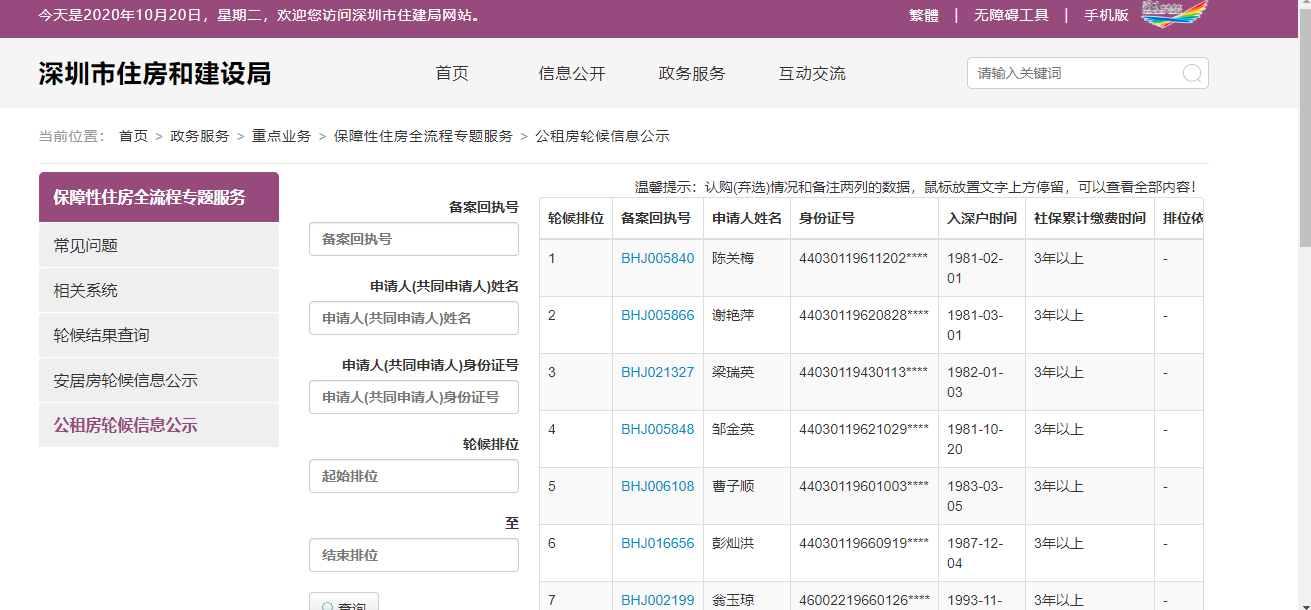Open record BHJ005866
This screenshot has width=1311, height=610.
(657, 315)
